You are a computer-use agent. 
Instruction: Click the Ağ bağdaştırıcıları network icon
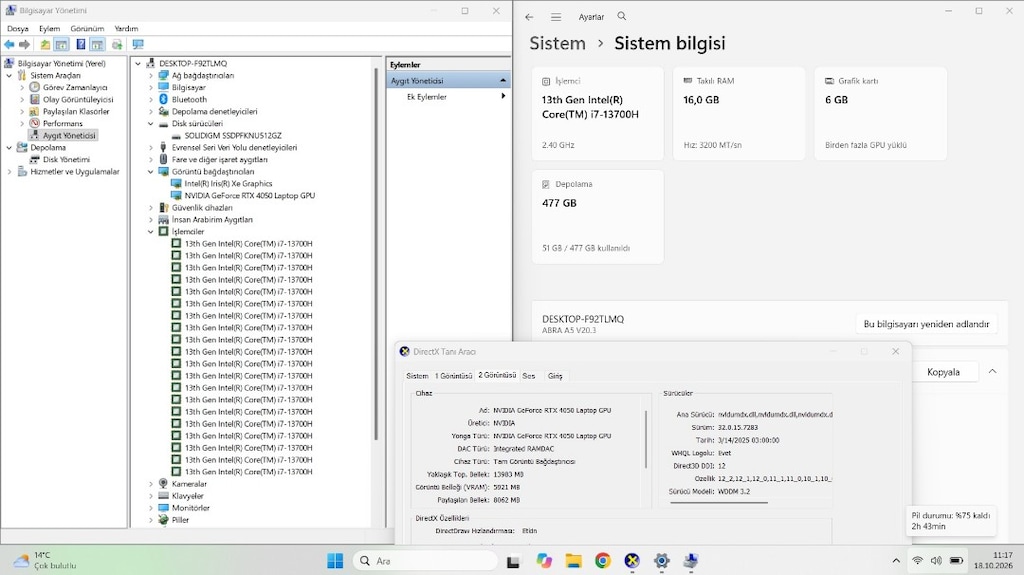pos(163,75)
